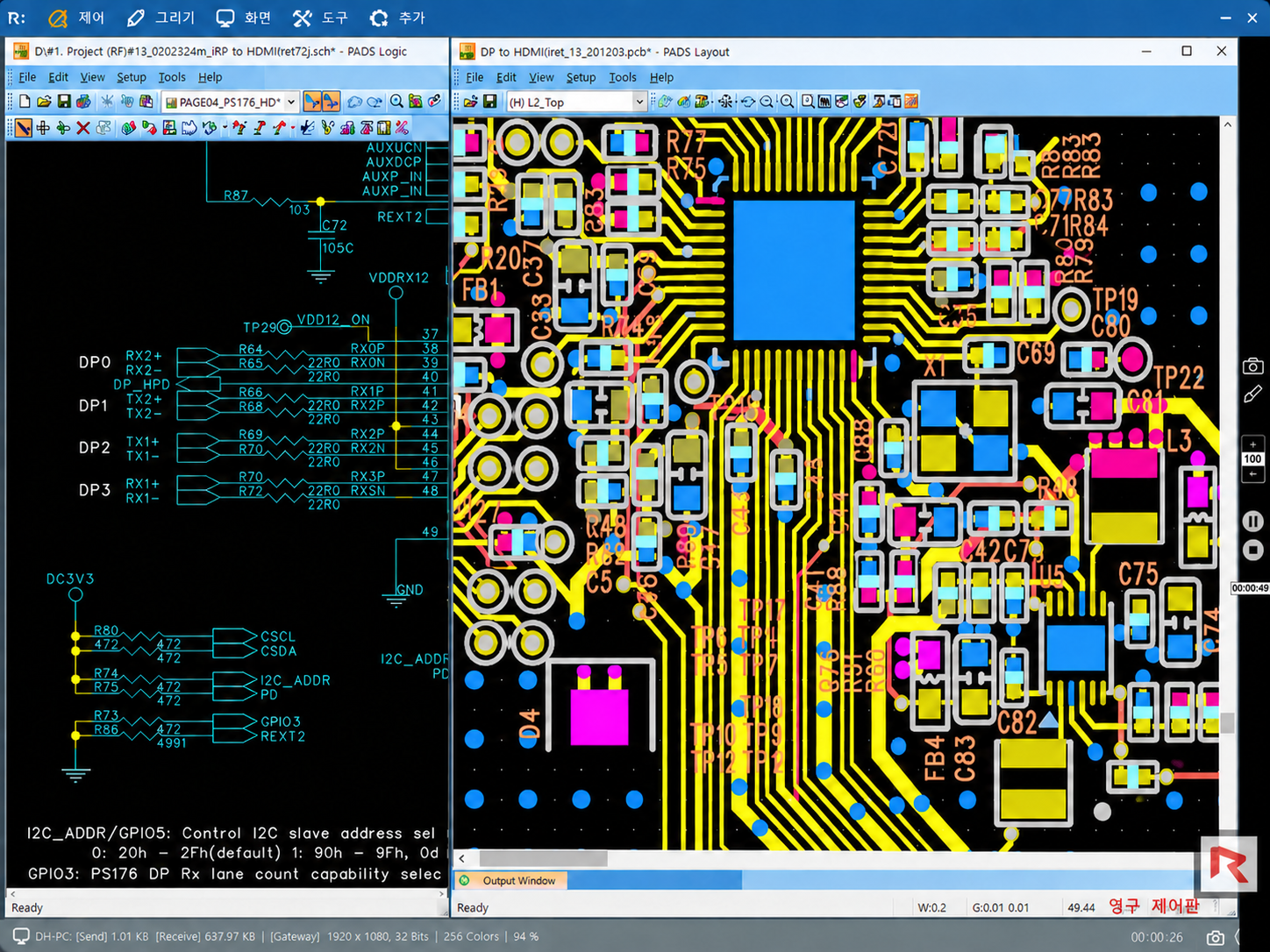This screenshot has width=1270, height=952.
Task: Open the small dropdown arrow in the Logic design toolbar
Action: click(x=225, y=128)
